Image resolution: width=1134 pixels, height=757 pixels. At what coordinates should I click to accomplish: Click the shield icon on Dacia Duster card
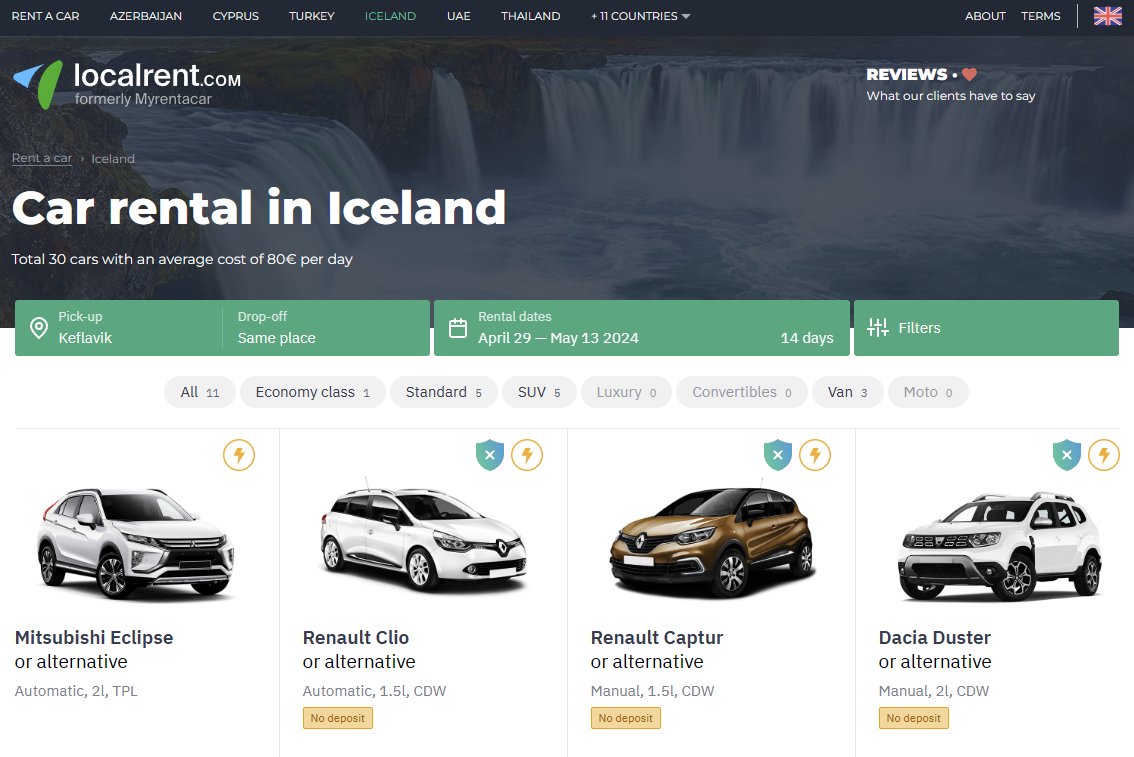[1067, 456]
